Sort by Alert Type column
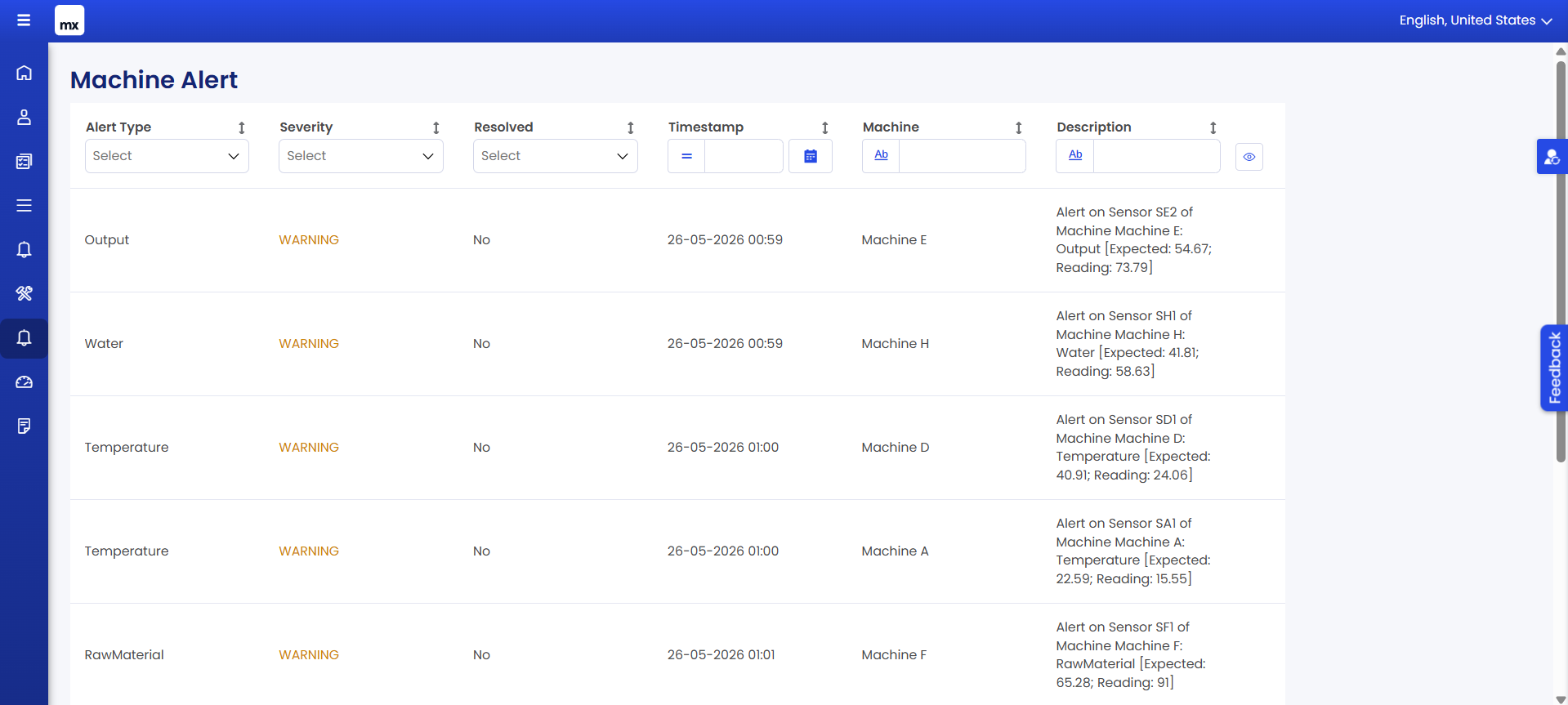Image resolution: width=1568 pixels, height=705 pixels. [242, 127]
